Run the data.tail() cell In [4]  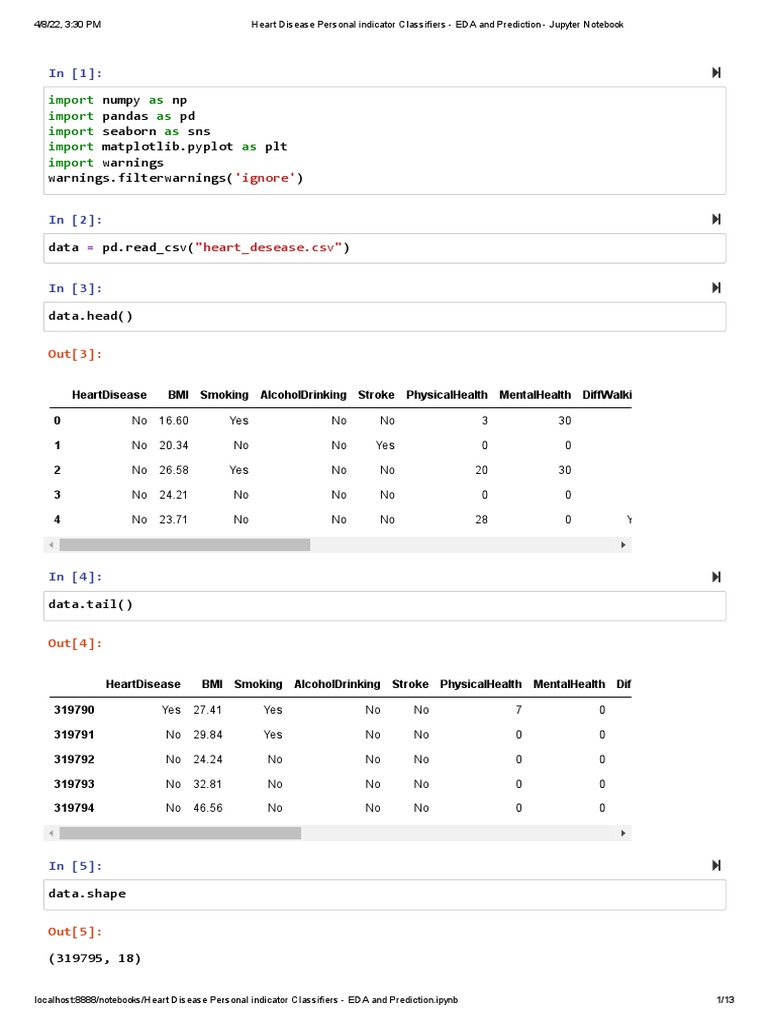716,577
